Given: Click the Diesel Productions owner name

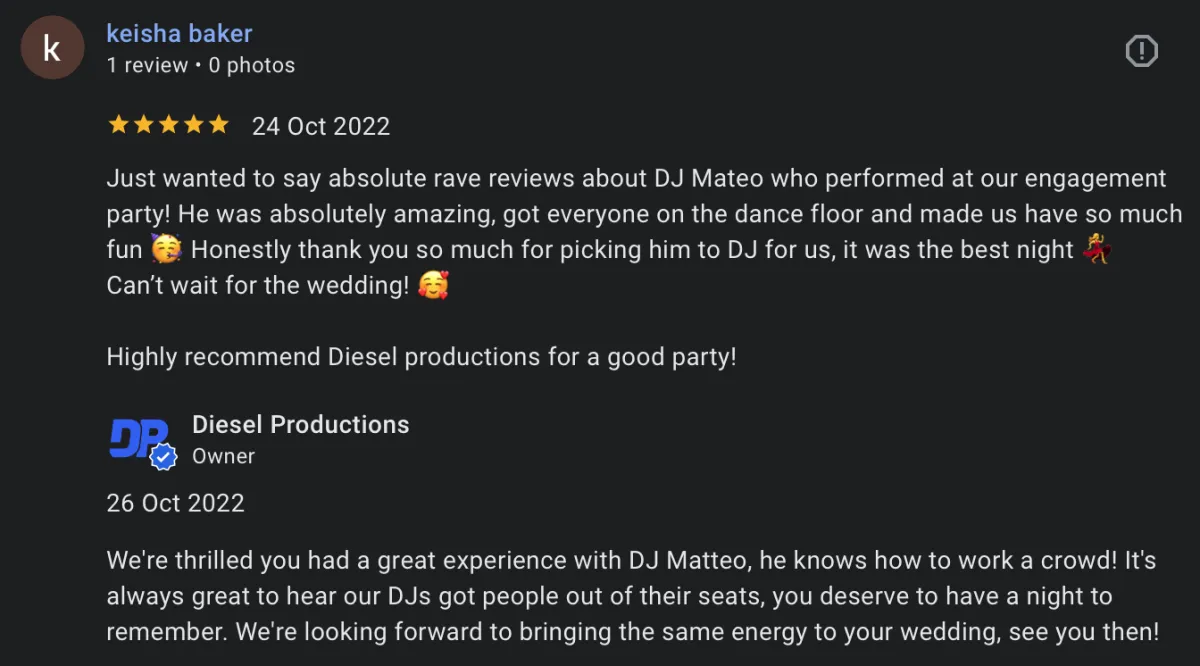Looking at the screenshot, I should (300, 424).
